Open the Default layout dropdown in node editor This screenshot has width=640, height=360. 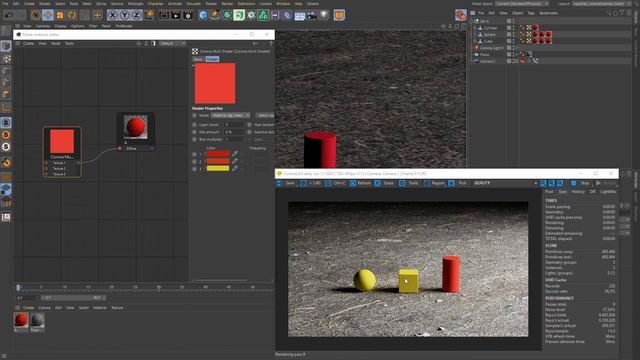[x=172, y=43]
